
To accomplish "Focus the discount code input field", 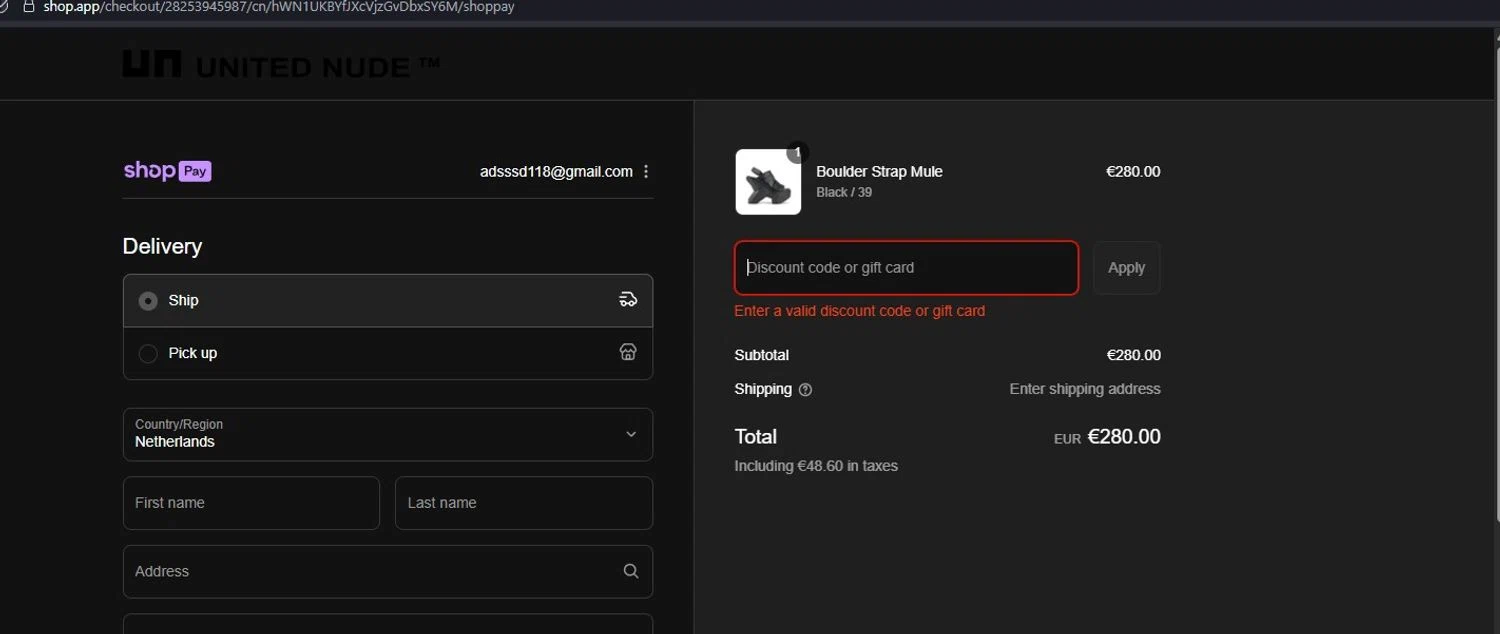I will [x=906, y=267].
